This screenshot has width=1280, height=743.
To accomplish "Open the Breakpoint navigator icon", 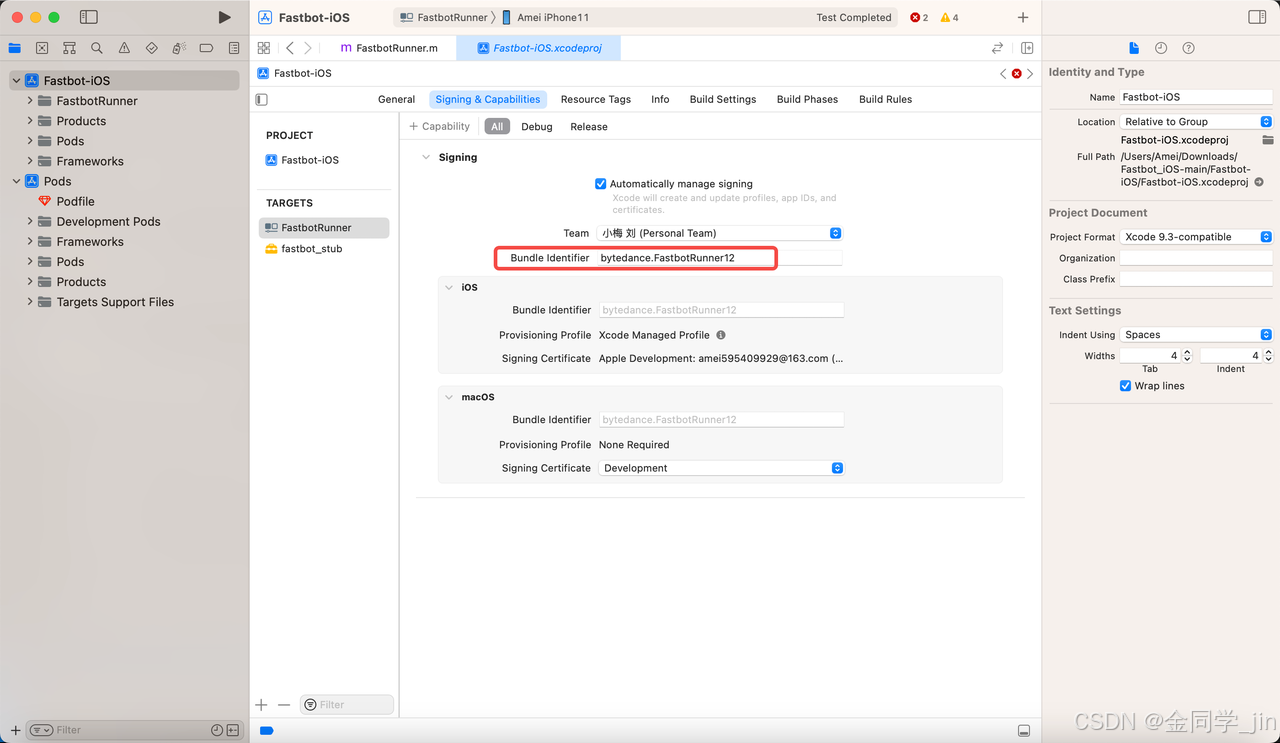I will tap(206, 48).
